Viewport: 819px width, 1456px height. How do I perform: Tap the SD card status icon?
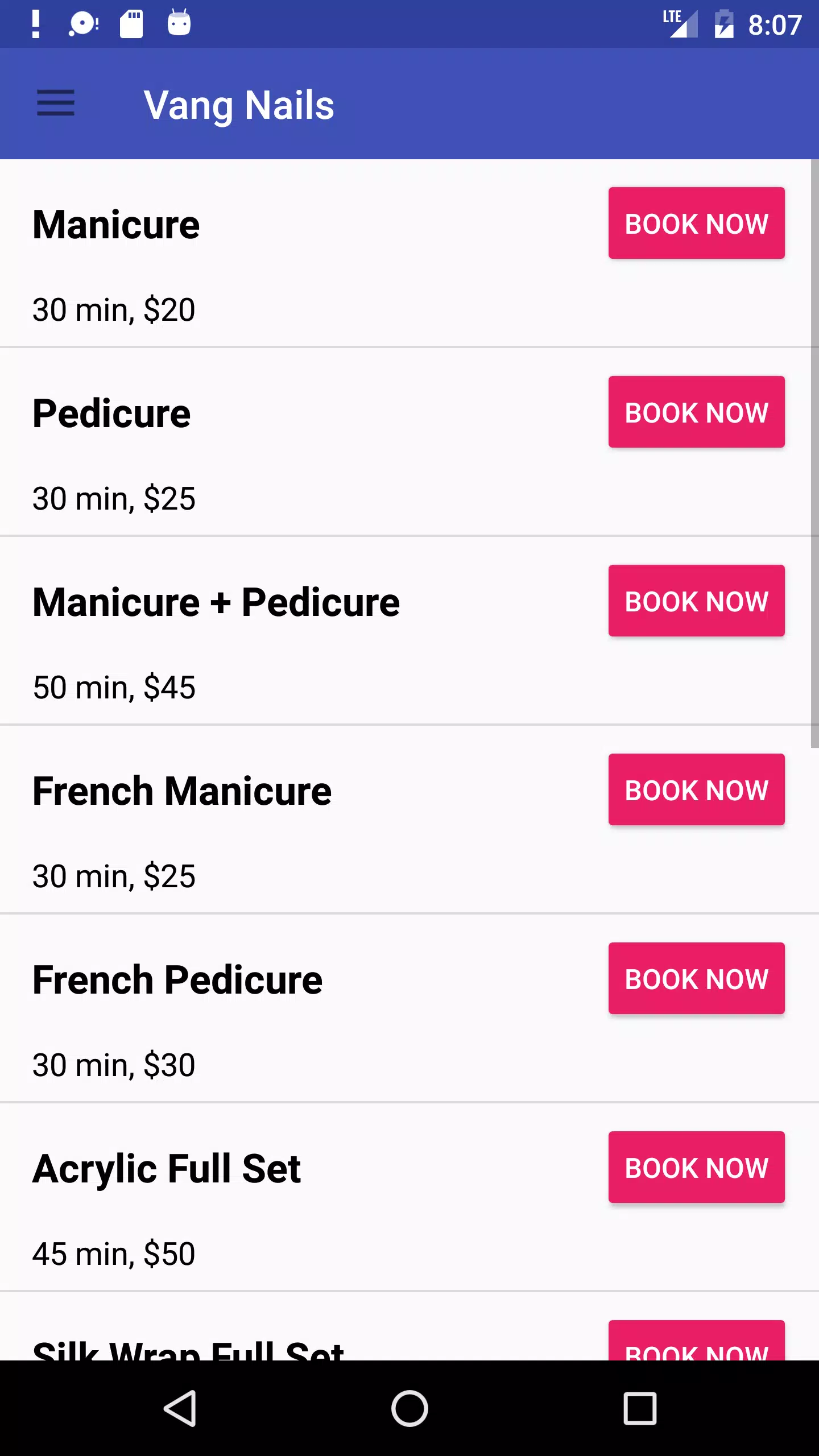(x=131, y=24)
